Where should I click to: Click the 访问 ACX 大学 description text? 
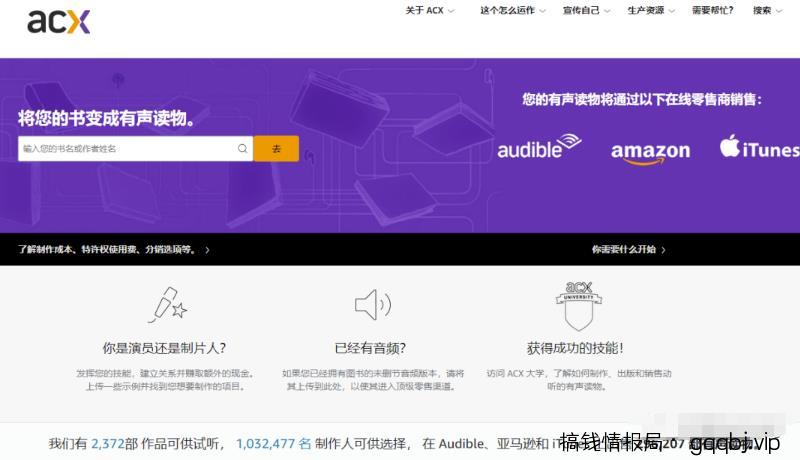tap(579, 379)
